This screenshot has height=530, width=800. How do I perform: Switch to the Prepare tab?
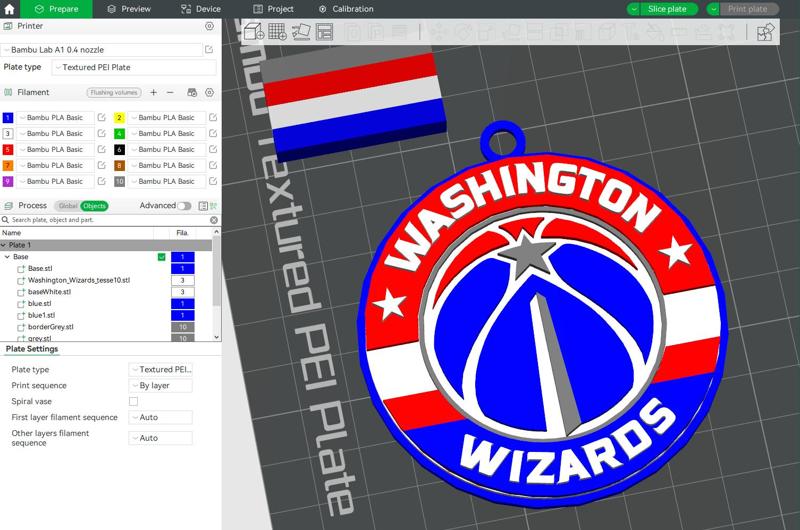click(x=56, y=9)
